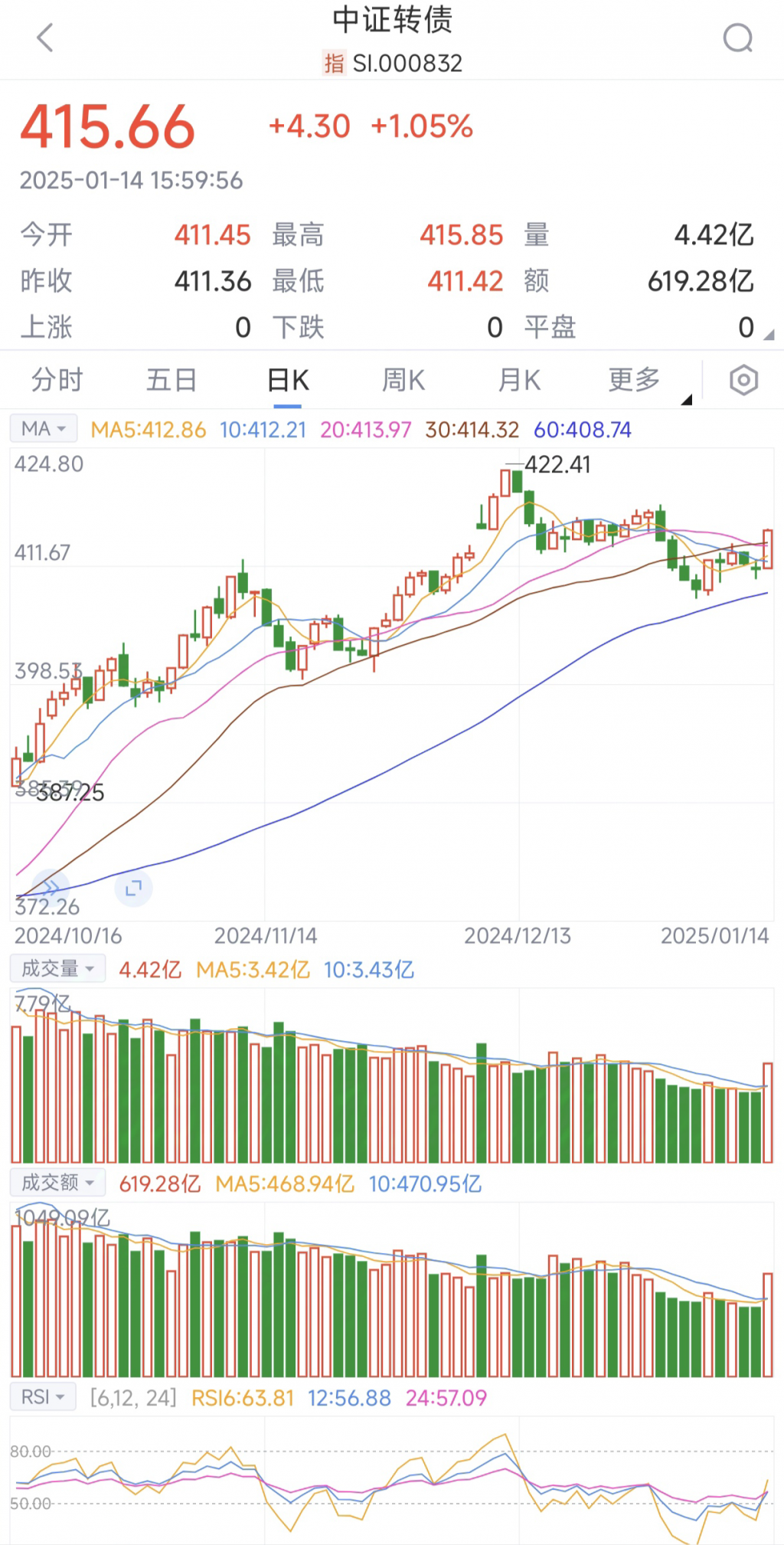The image size is (784, 1545).
Task: Switch to the 五日 tab
Action: click(x=171, y=380)
